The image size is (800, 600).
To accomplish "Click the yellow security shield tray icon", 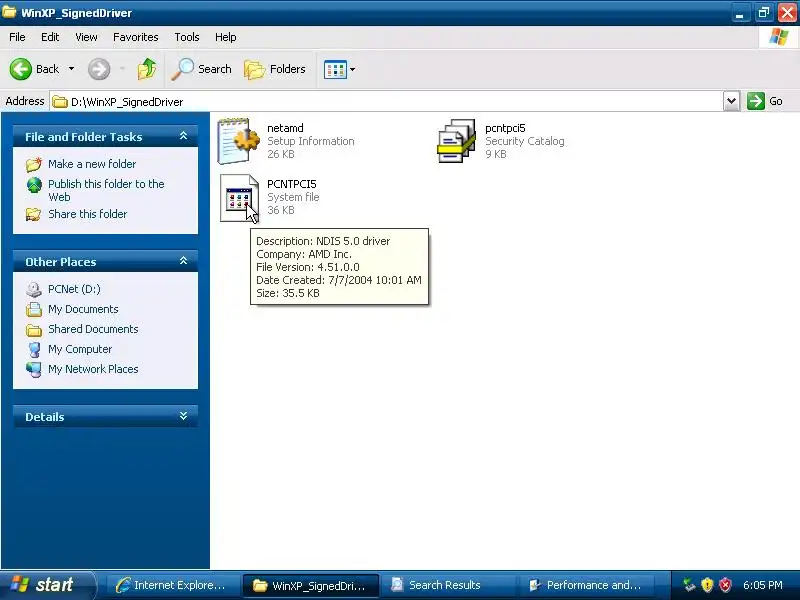I will [x=707, y=585].
